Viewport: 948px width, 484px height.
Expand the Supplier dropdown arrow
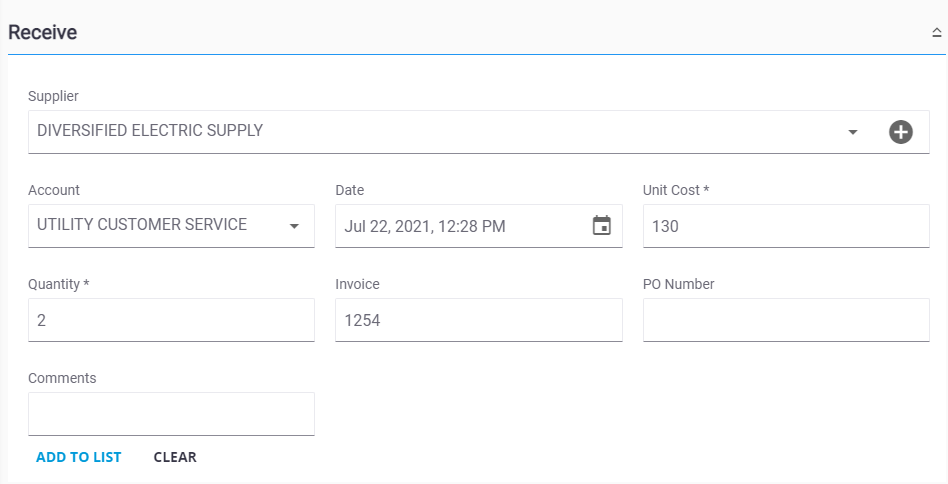[x=852, y=132]
